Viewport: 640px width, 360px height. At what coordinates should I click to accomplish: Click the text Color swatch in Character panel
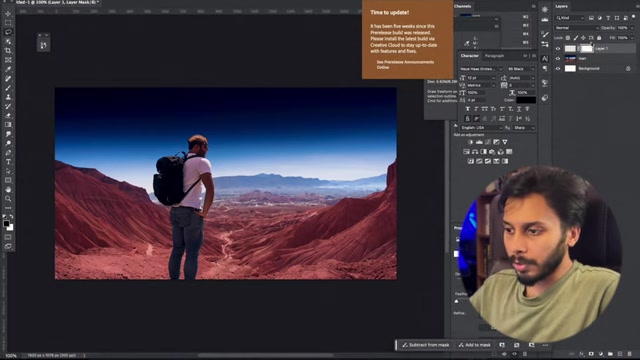(x=526, y=100)
